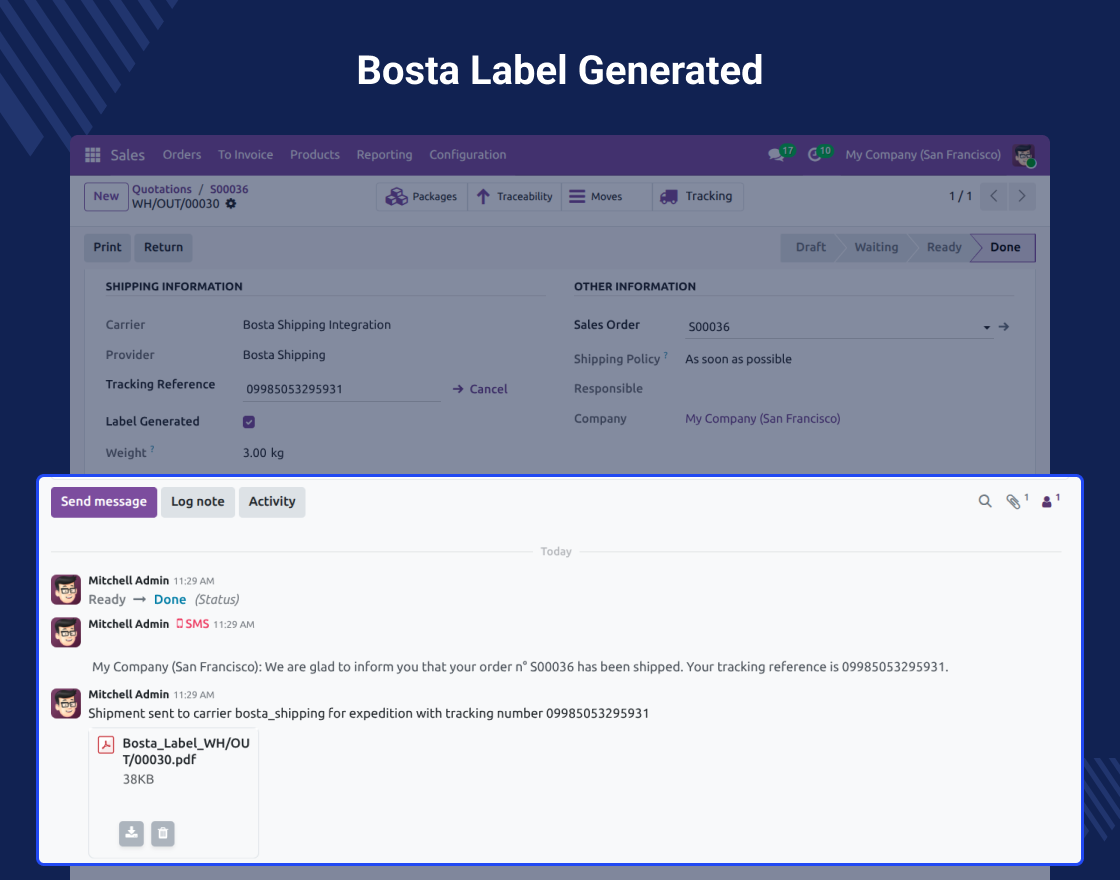Go to next record arrow
Screen dimensions: 1120x880
(1021, 196)
